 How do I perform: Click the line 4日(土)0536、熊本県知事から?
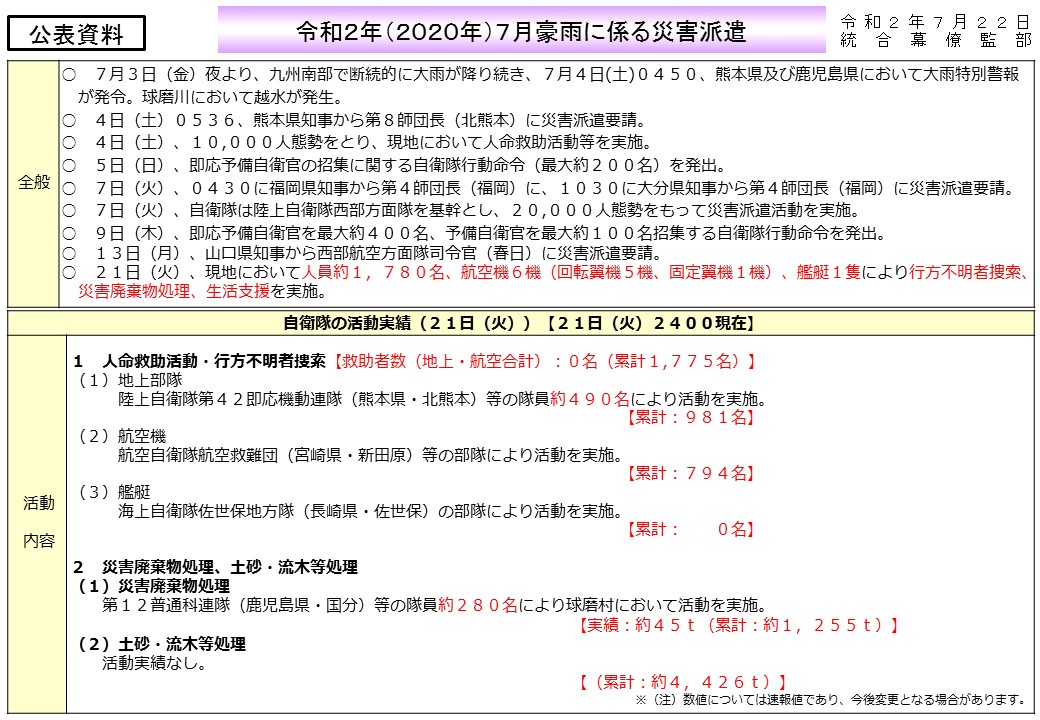[x=354, y=120]
